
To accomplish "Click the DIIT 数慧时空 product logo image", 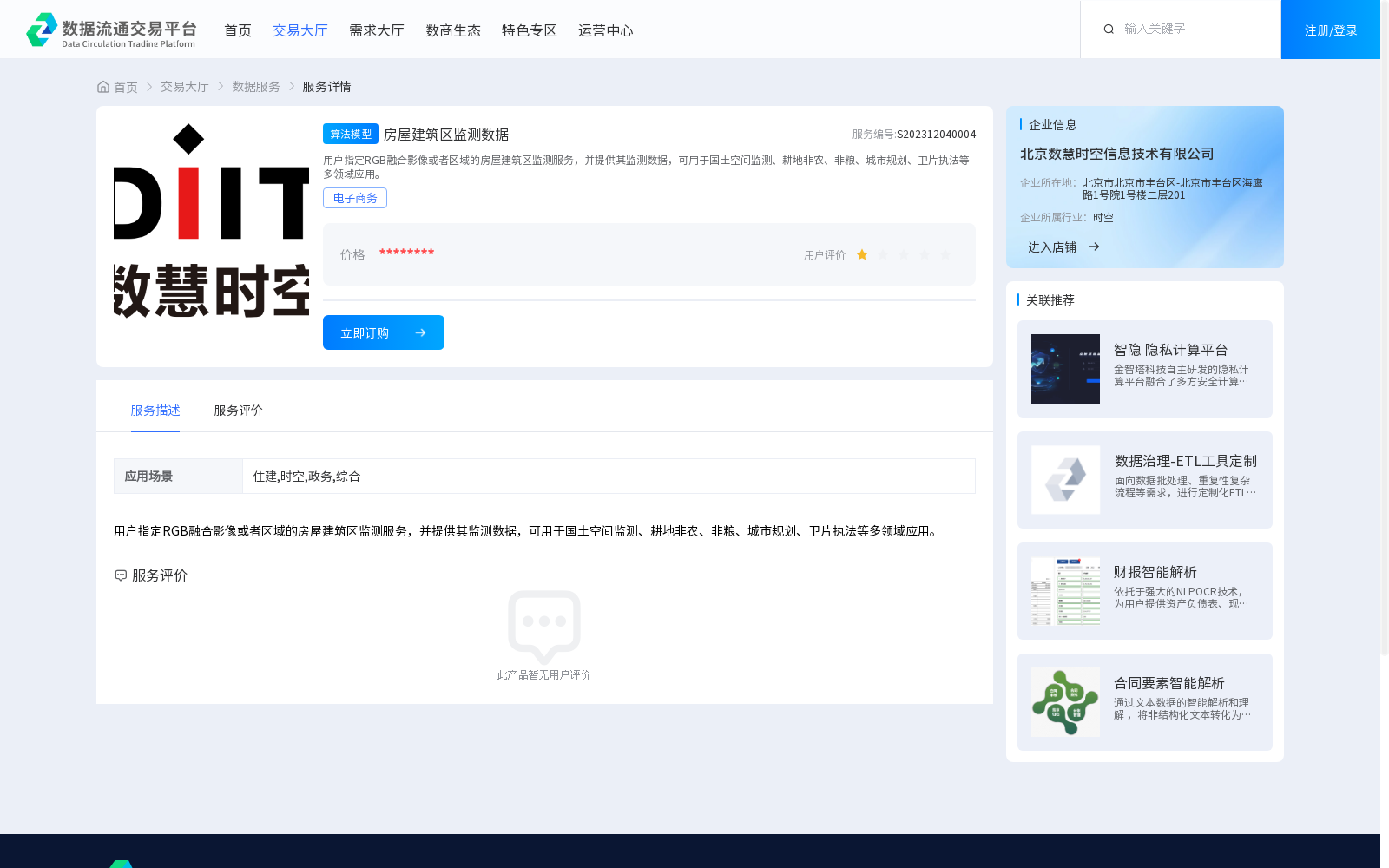I will [211, 221].
